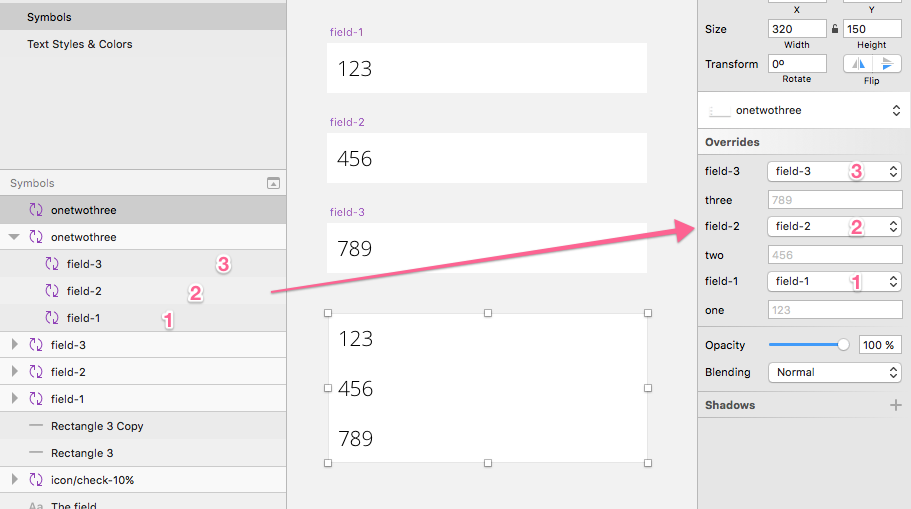
Task: Click the symbol icon of selected onetwothree layer
Action: (x=36, y=210)
